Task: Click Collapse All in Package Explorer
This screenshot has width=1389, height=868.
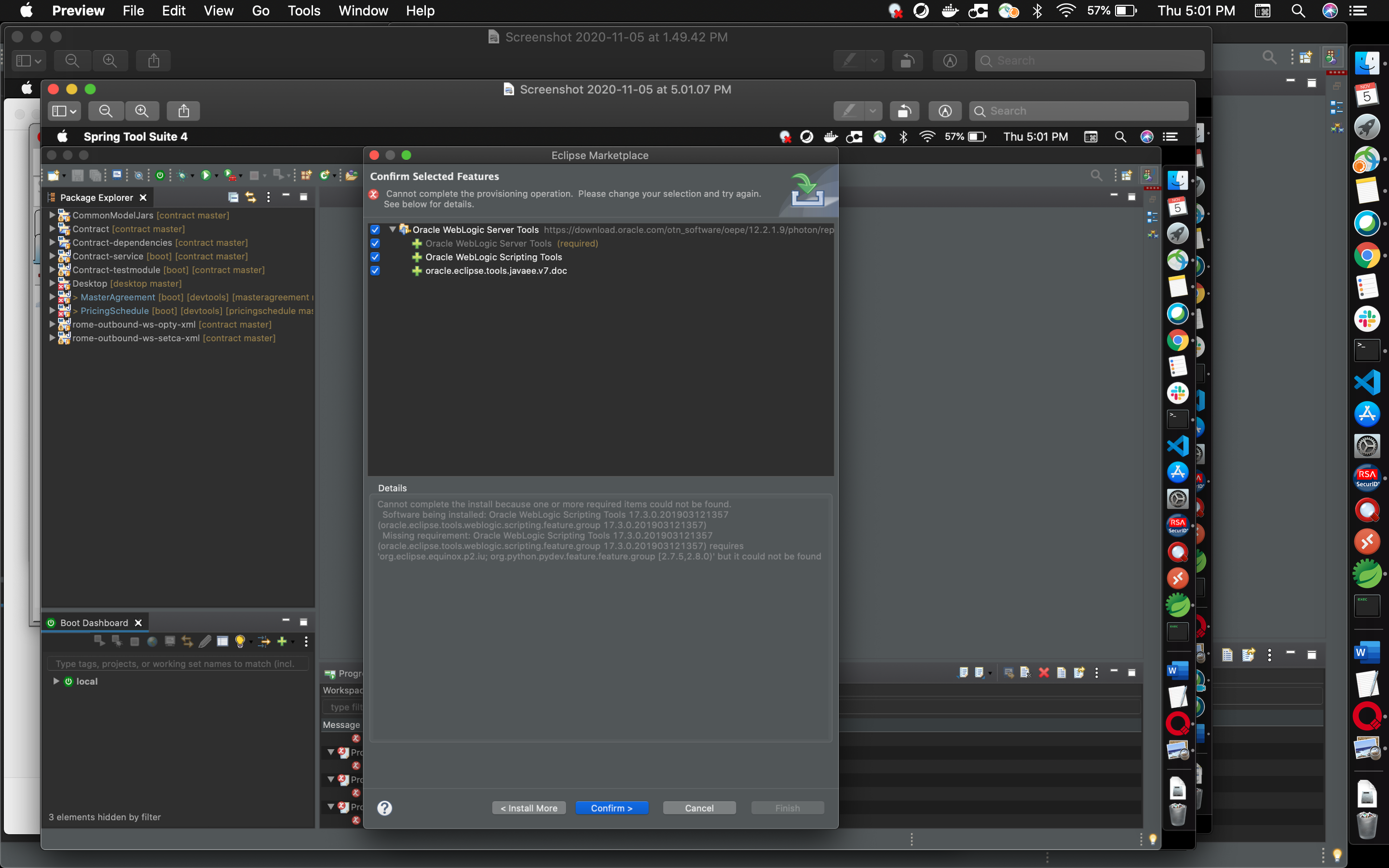Action: click(x=233, y=197)
